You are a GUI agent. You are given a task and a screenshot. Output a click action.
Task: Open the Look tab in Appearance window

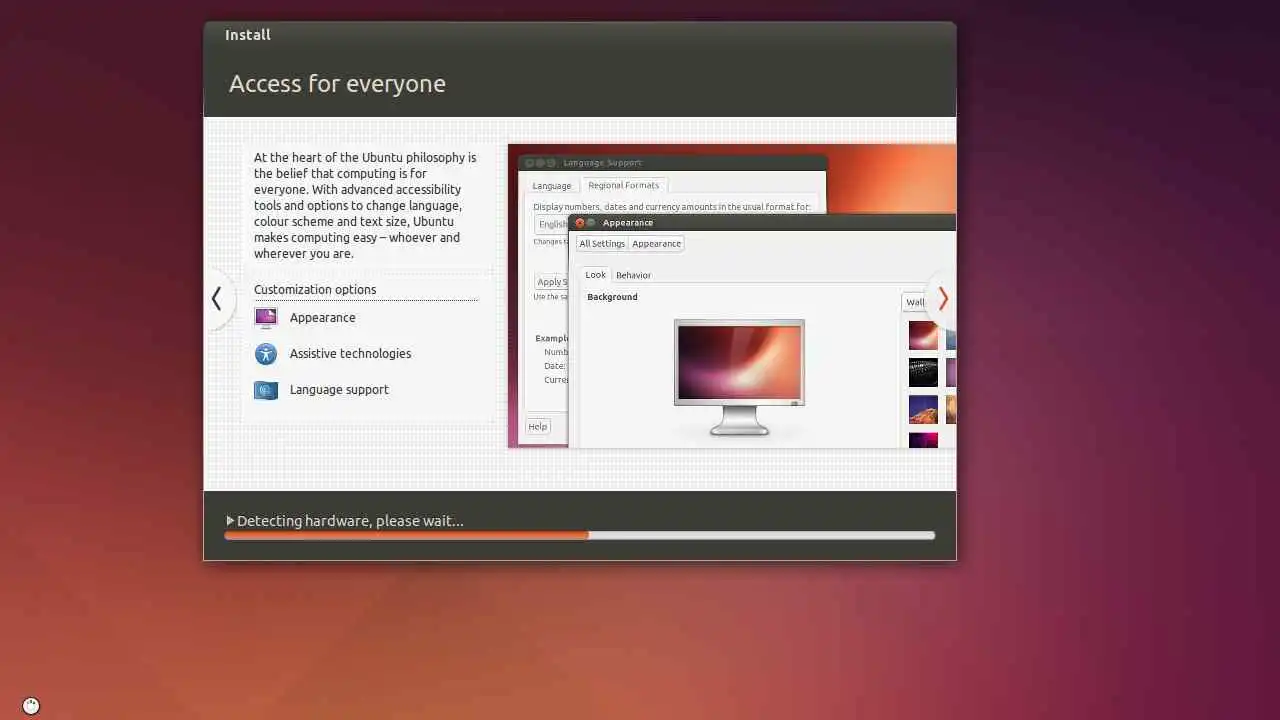coord(595,275)
